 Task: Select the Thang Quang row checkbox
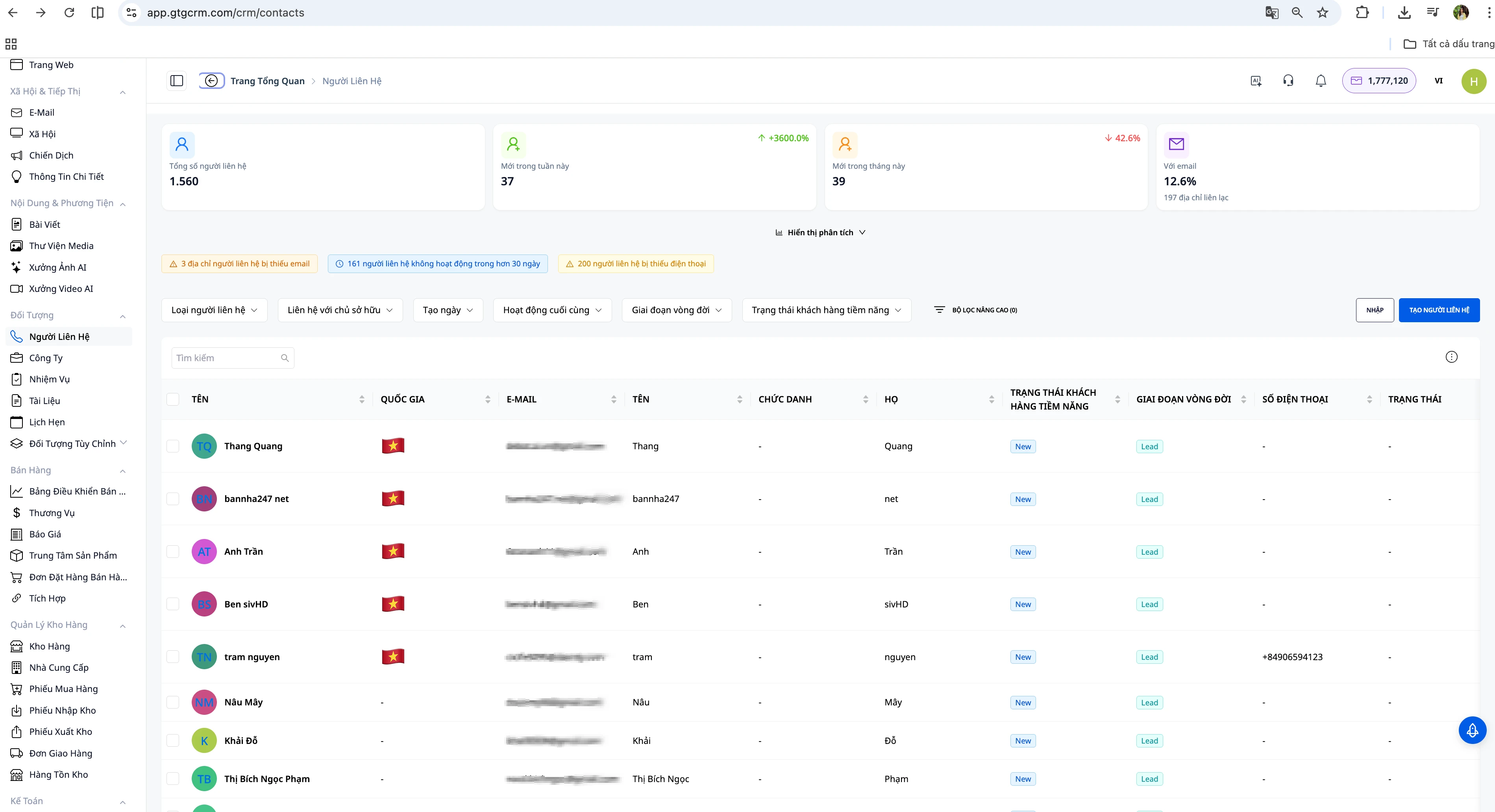[173, 446]
